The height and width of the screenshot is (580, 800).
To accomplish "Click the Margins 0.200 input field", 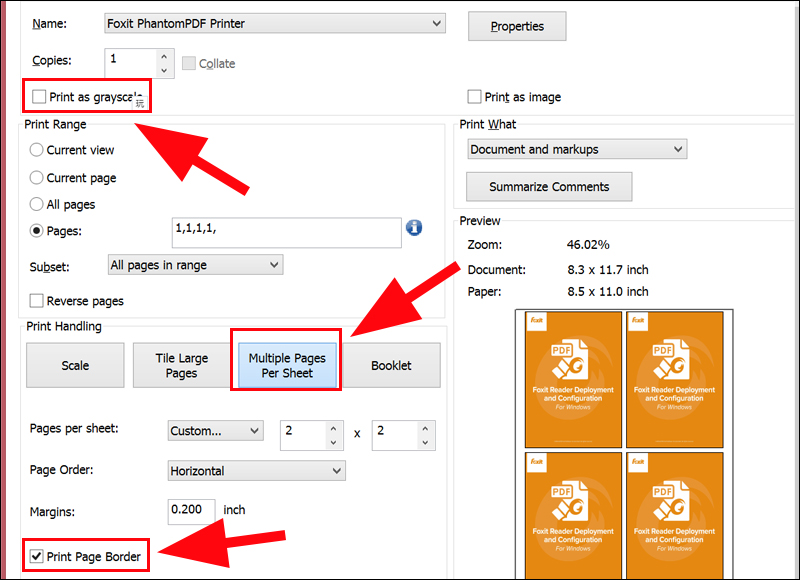I will (191, 512).
